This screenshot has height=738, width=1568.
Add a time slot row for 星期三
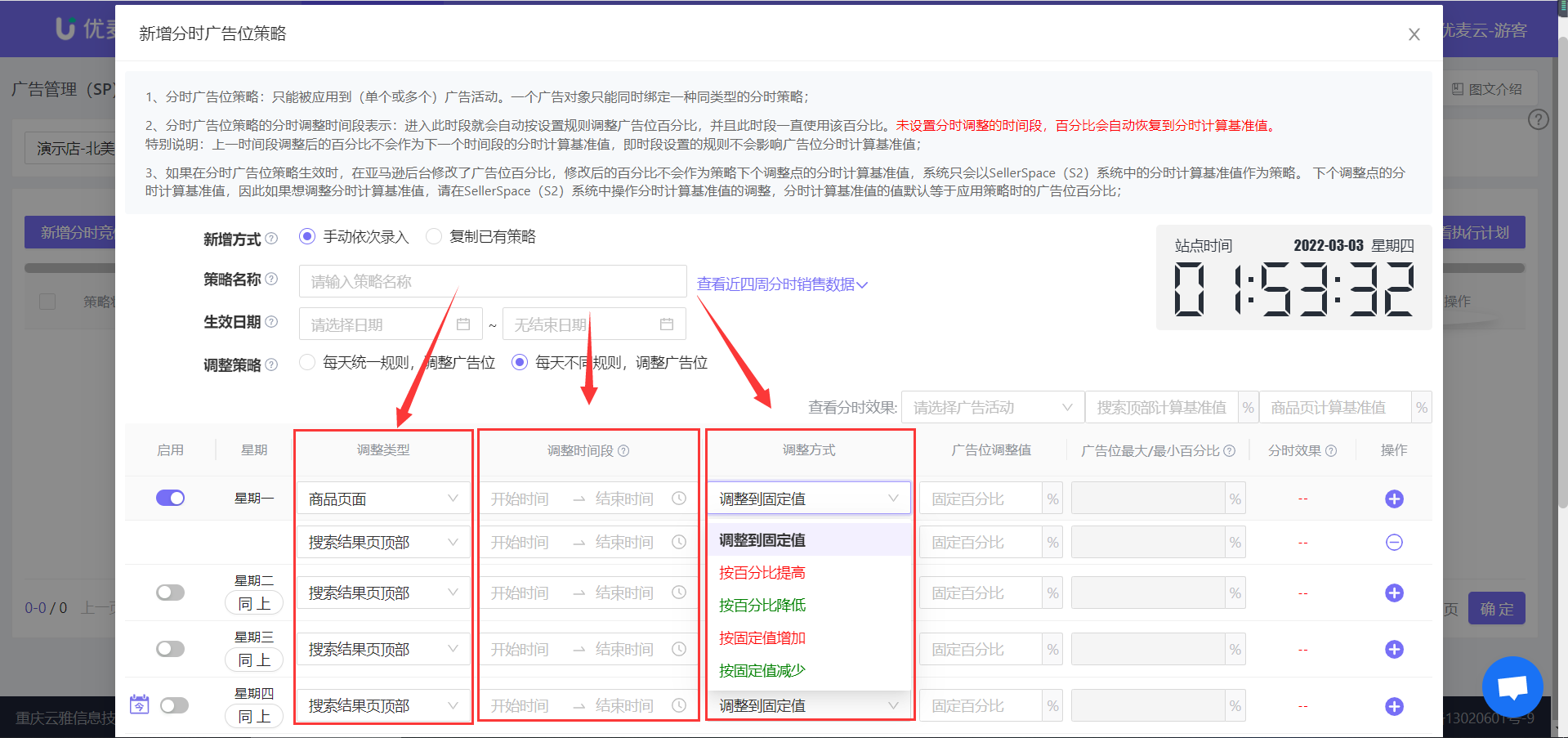tap(1394, 650)
